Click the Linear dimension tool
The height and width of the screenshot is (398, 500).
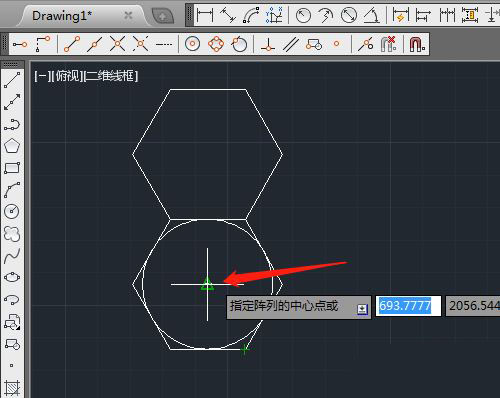(205, 15)
